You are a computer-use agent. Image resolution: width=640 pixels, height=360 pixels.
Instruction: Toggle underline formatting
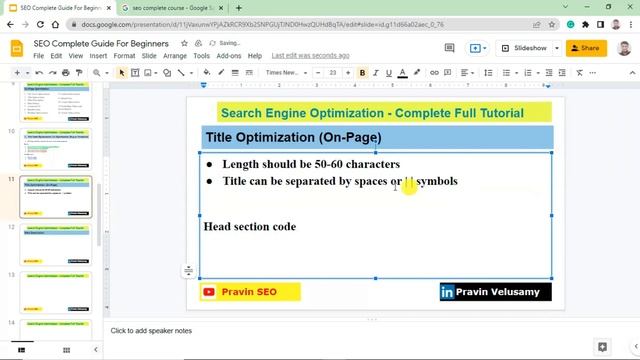pyautogui.click(x=389, y=73)
